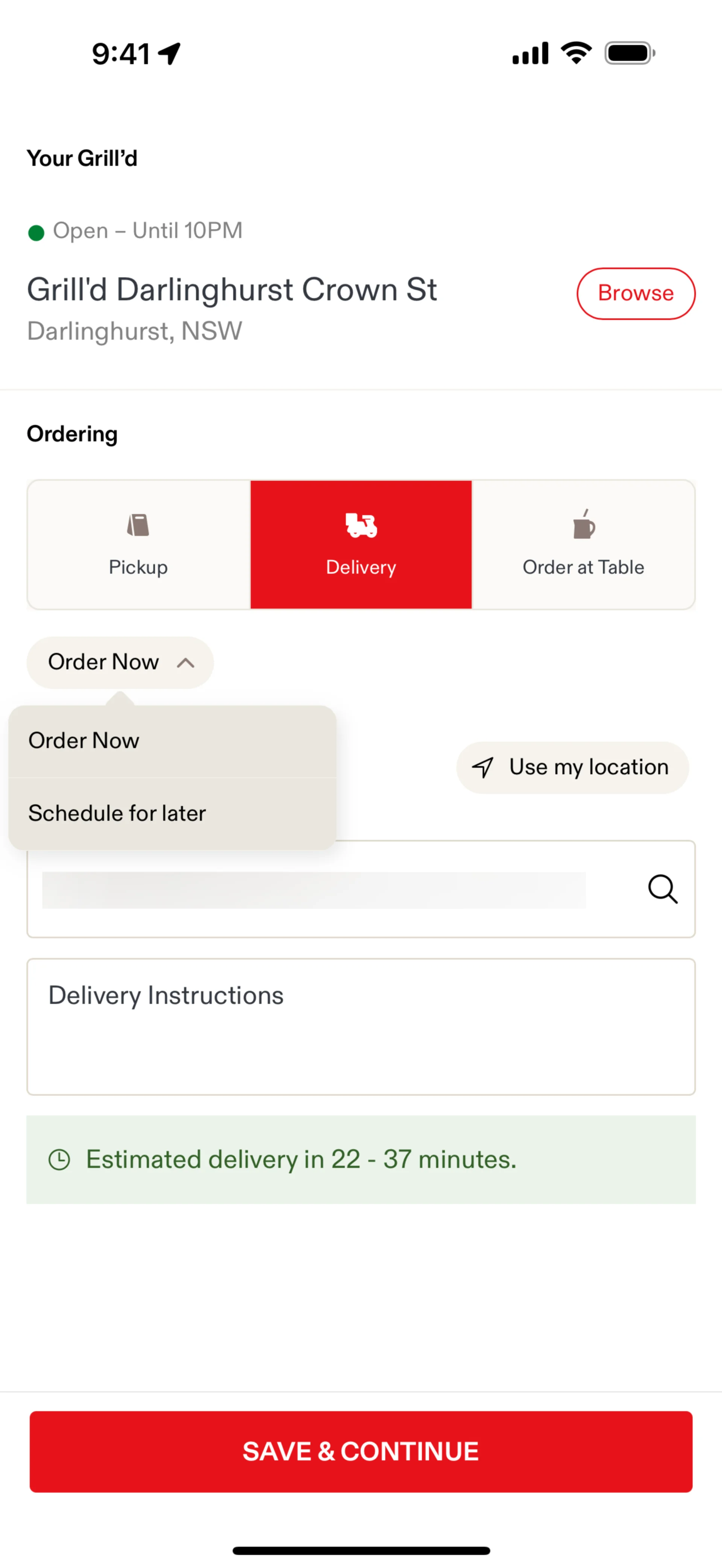Tap Use my location button
This screenshot has width=722, height=1568.
572,767
